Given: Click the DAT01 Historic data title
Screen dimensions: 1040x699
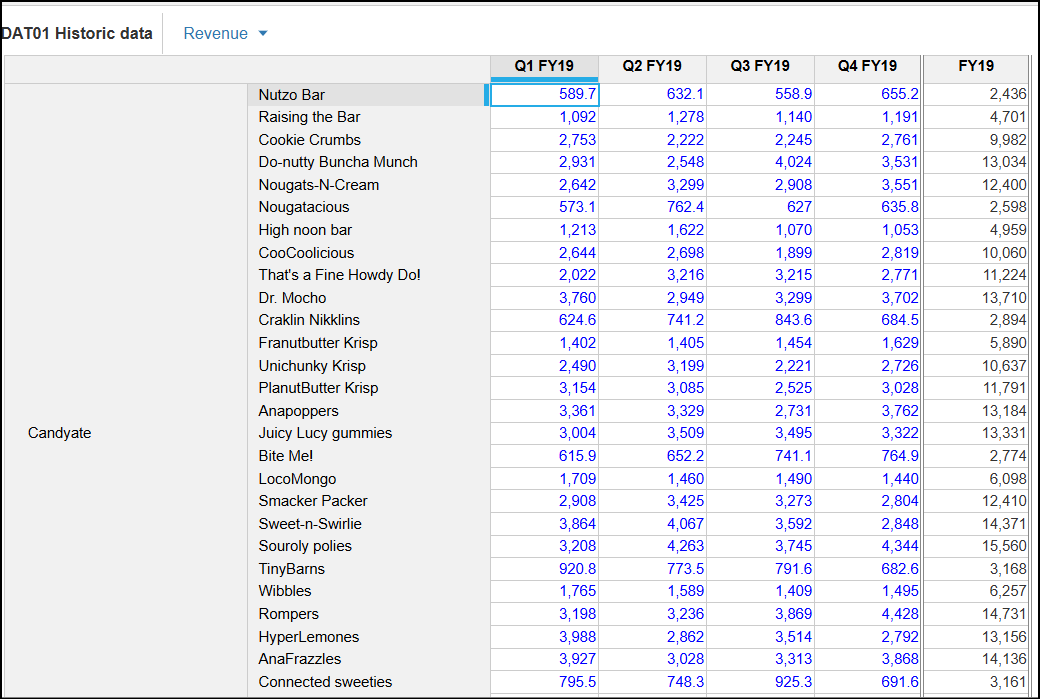Looking at the screenshot, I should pyautogui.click(x=77, y=33).
